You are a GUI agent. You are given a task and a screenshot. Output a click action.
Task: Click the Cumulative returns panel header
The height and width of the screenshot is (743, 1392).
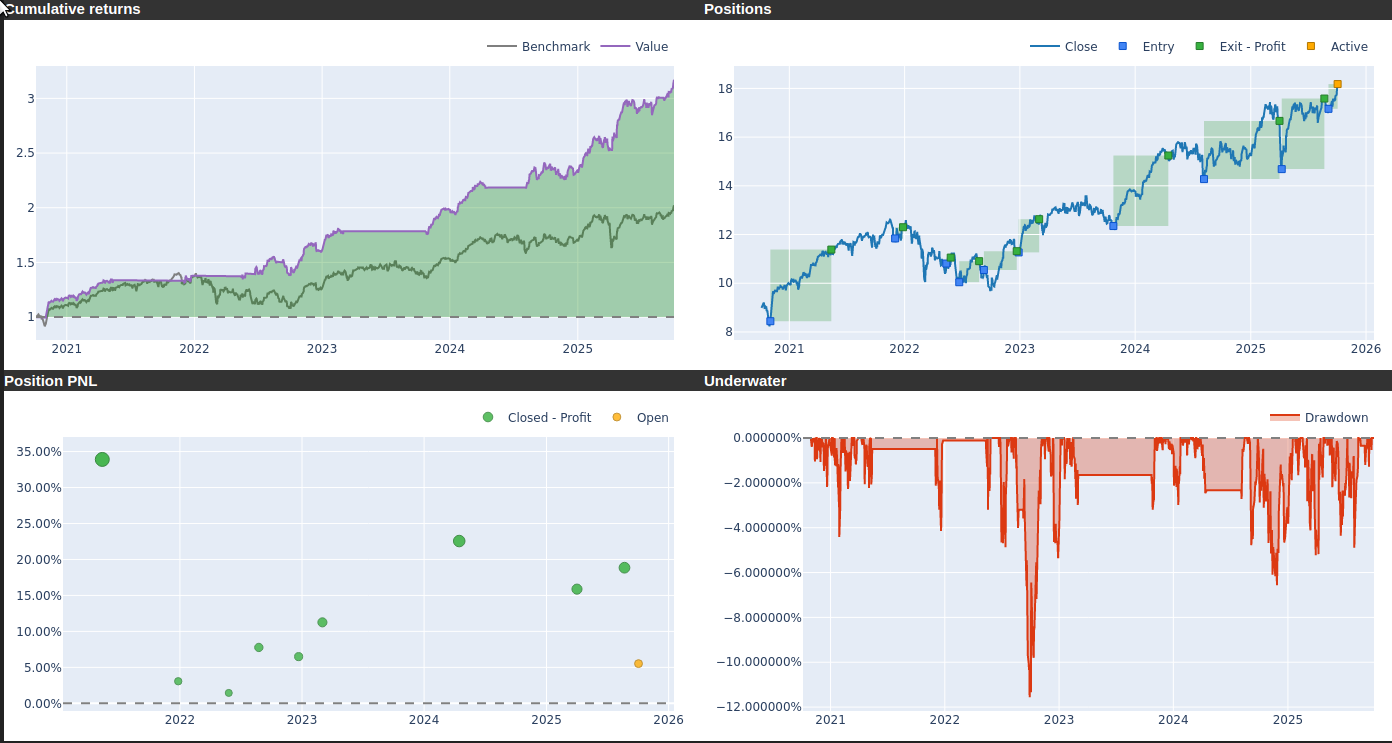(x=74, y=9)
